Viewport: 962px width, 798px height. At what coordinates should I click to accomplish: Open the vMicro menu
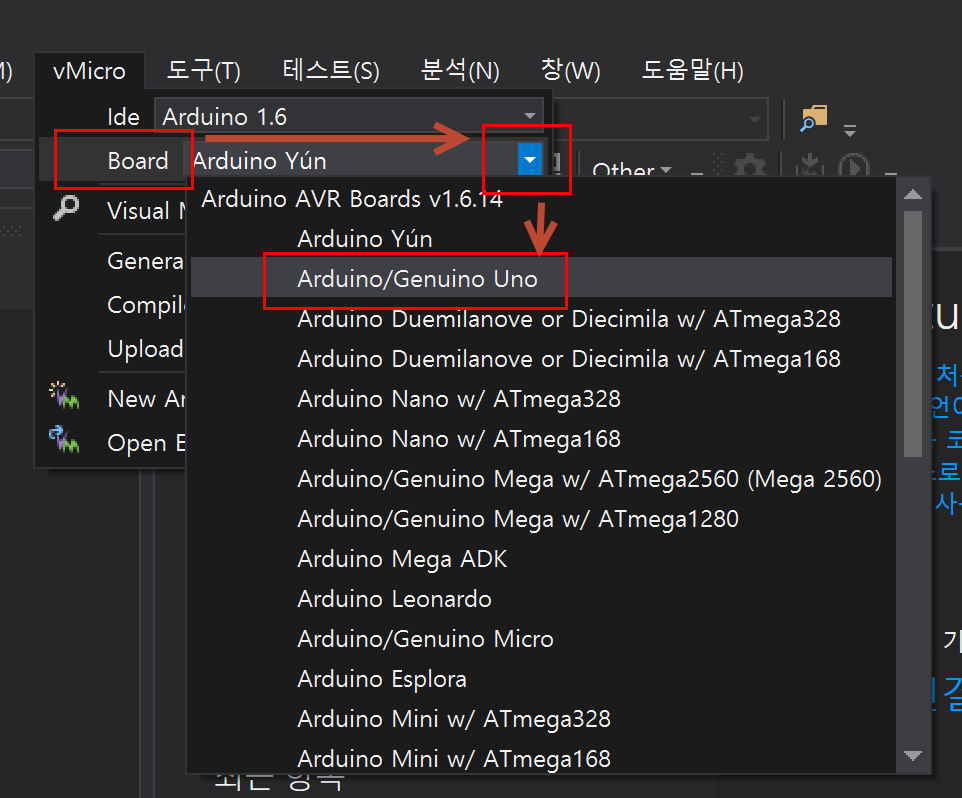coord(90,71)
